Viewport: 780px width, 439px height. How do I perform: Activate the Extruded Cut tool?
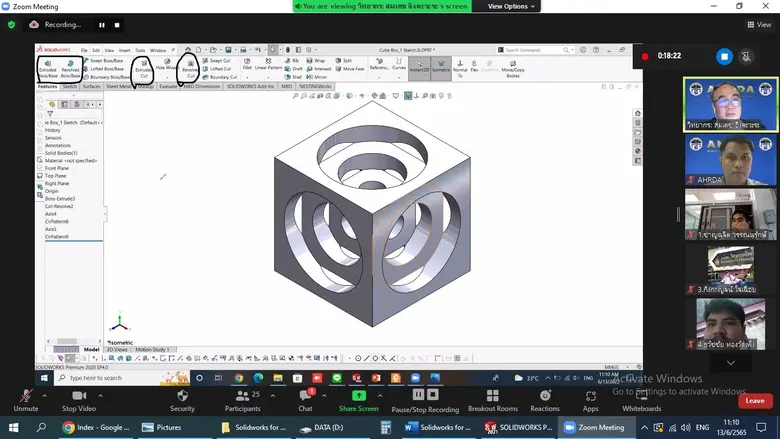tap(143, 68)
